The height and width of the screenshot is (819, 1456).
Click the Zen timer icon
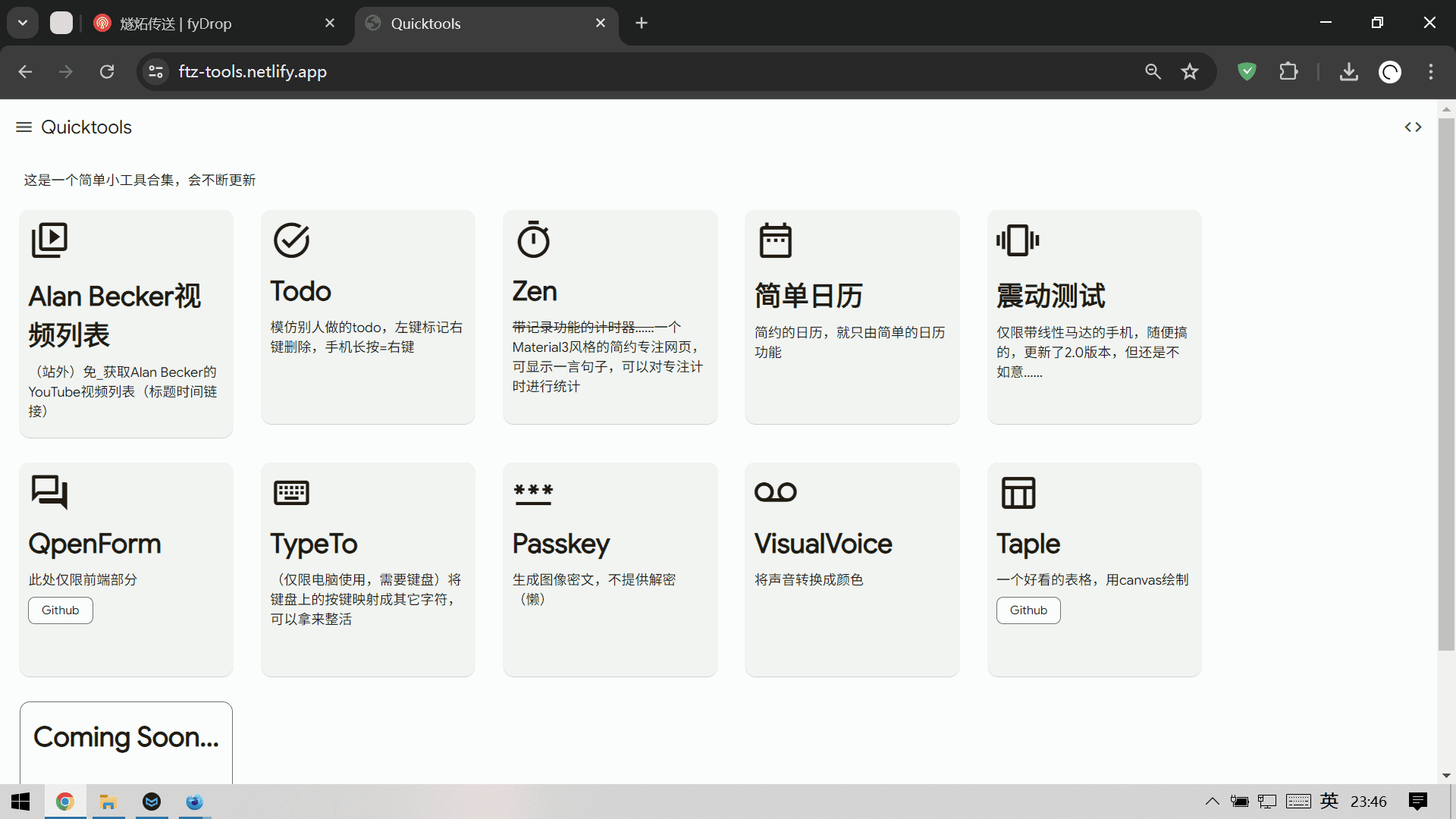click(533, 240)
